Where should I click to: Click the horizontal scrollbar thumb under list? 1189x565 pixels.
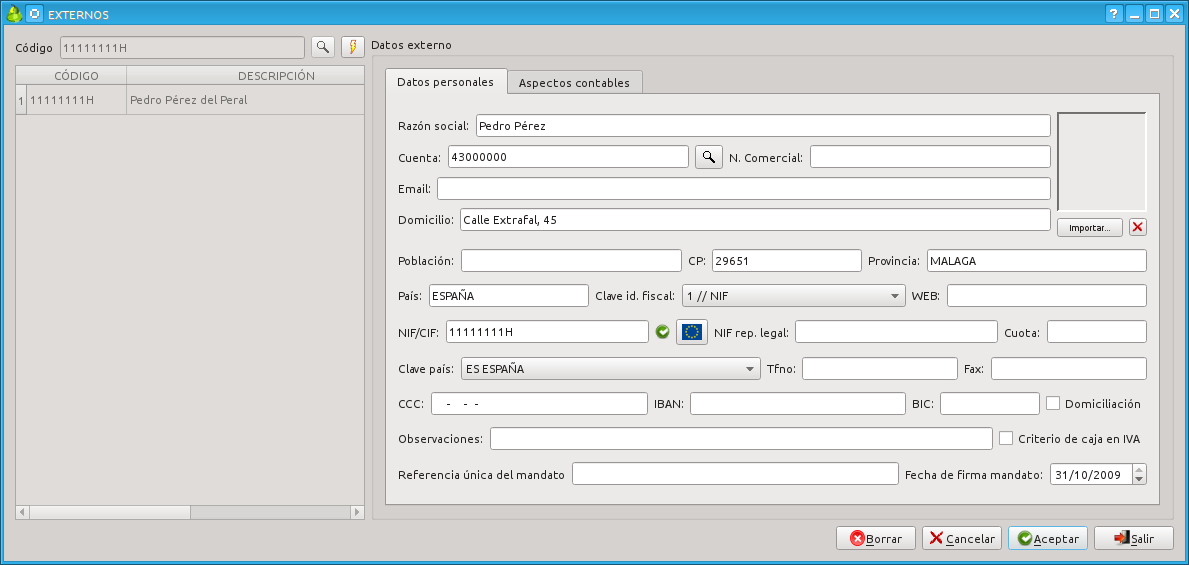(110, 512)
